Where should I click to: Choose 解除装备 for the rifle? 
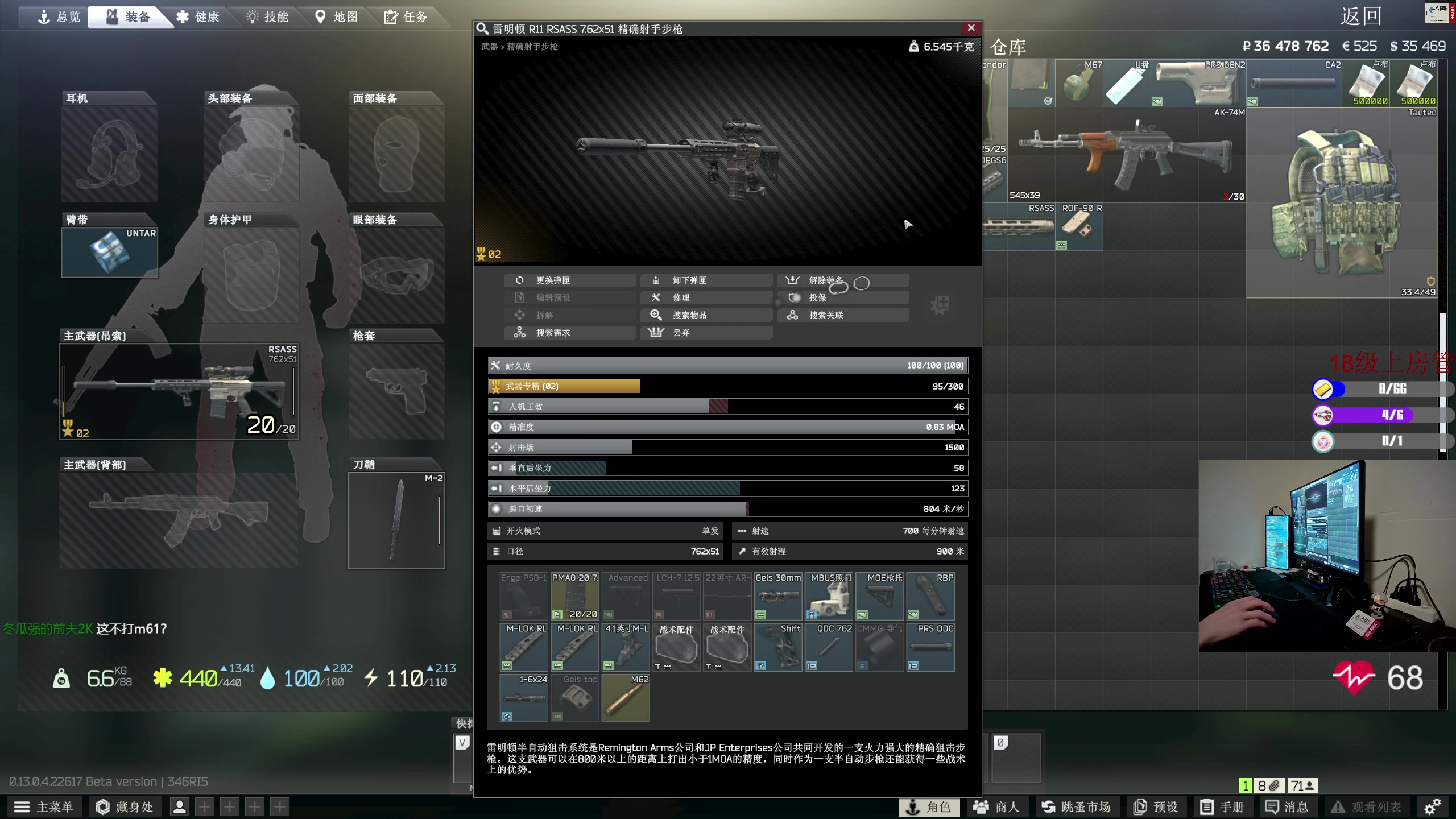pyautogui.click(x=843, y=280)
